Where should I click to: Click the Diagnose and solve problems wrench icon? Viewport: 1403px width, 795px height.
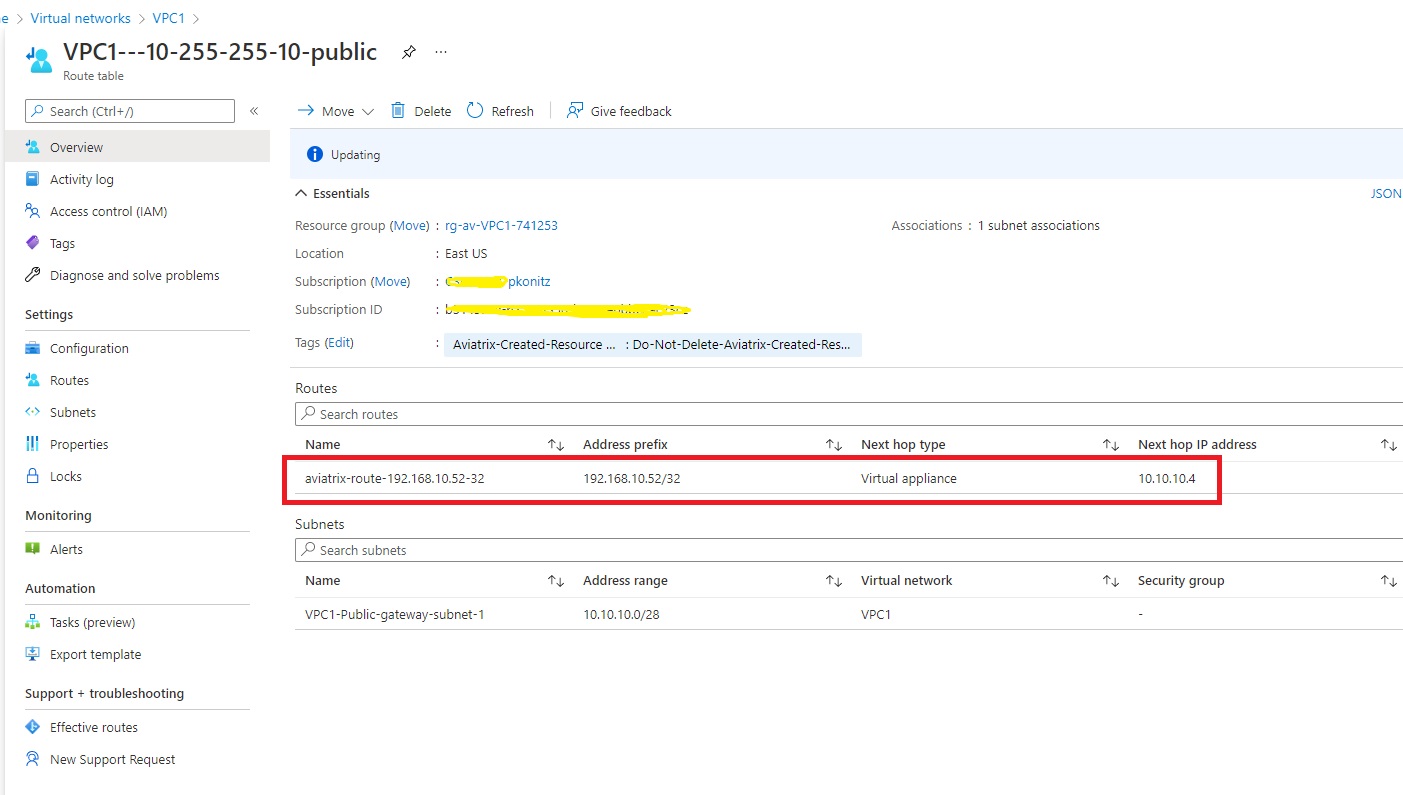(x=33, y=275)
